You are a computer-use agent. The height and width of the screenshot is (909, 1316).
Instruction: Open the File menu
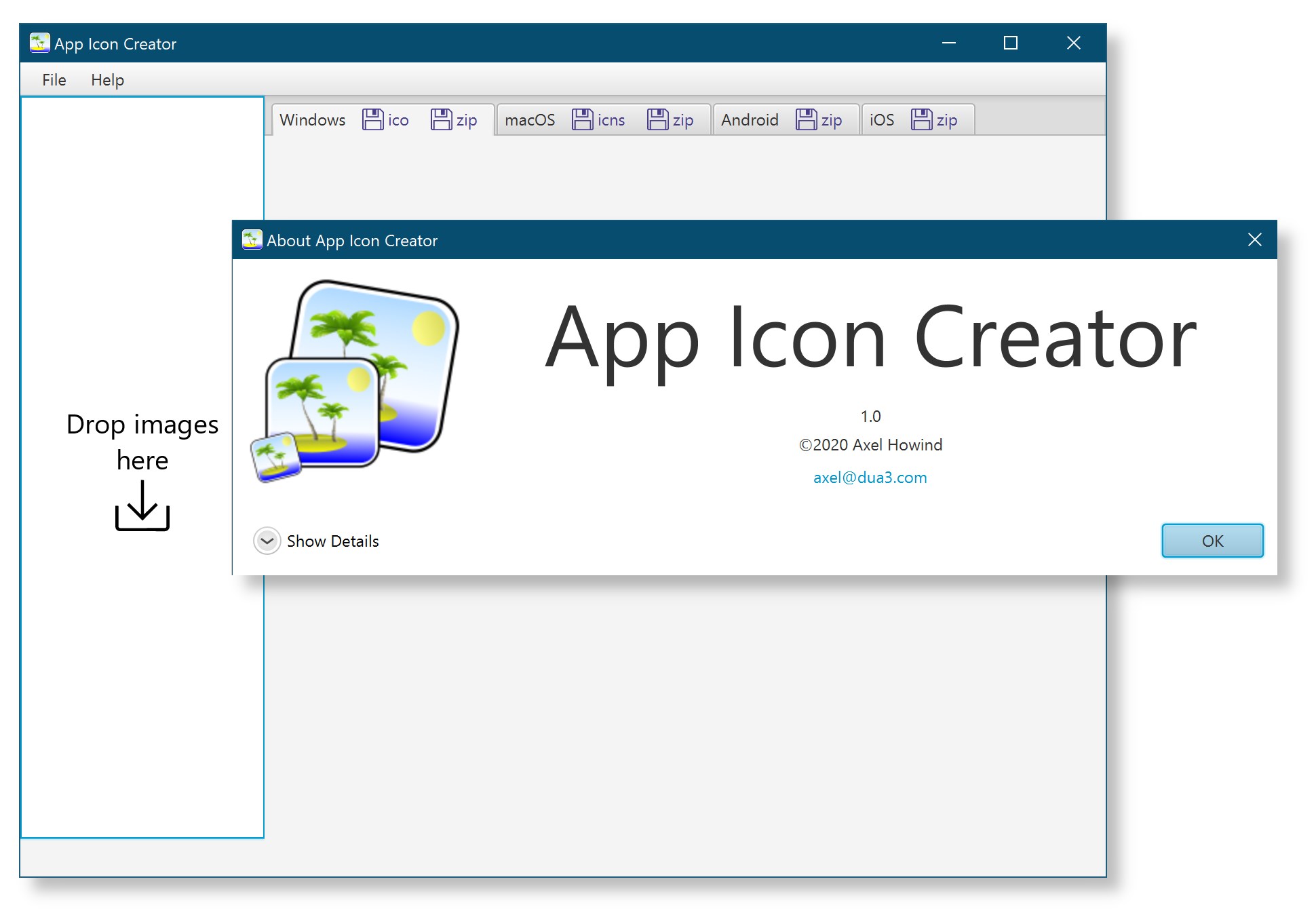pyautogui.click(x=54, y=80)
